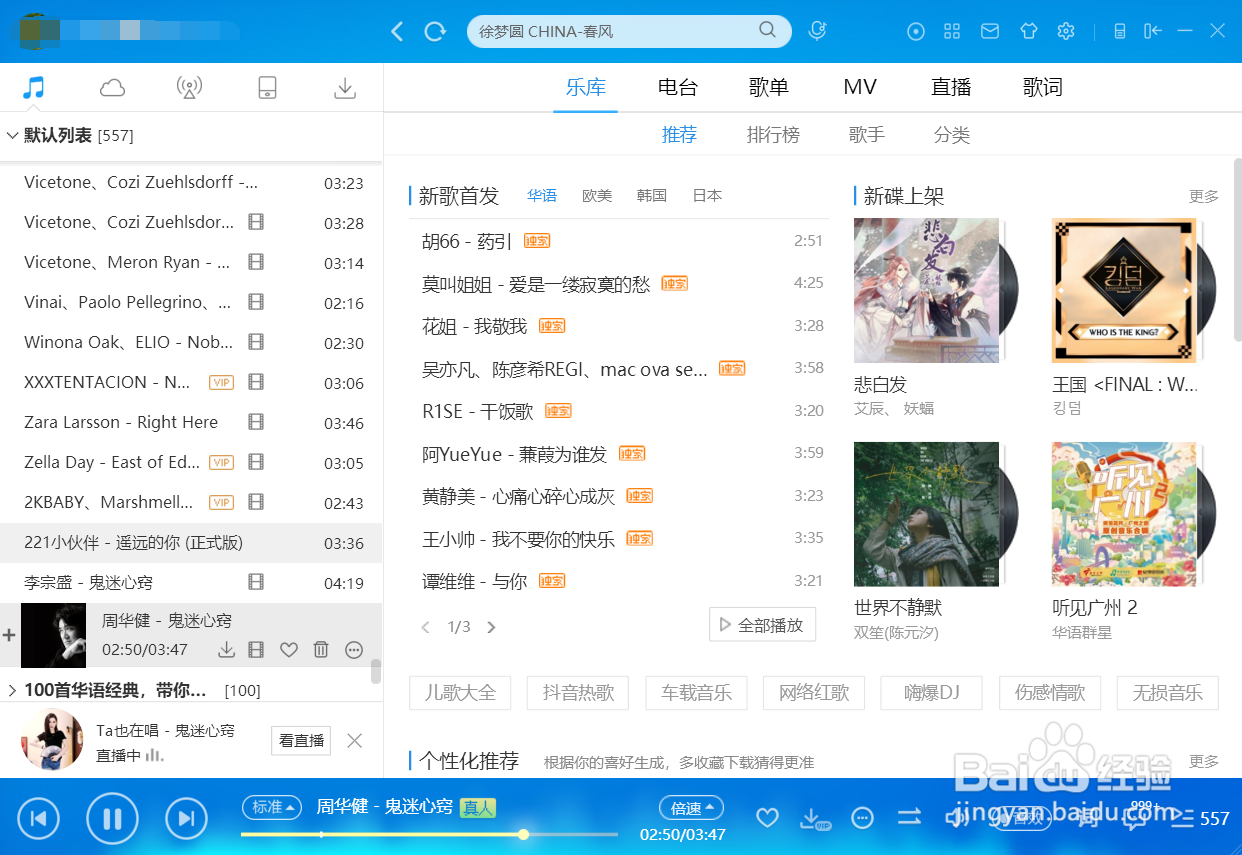Viewport: 1242px width, 855px height.
Task: Open the download manager icon in sidebar
Action: 345,88
